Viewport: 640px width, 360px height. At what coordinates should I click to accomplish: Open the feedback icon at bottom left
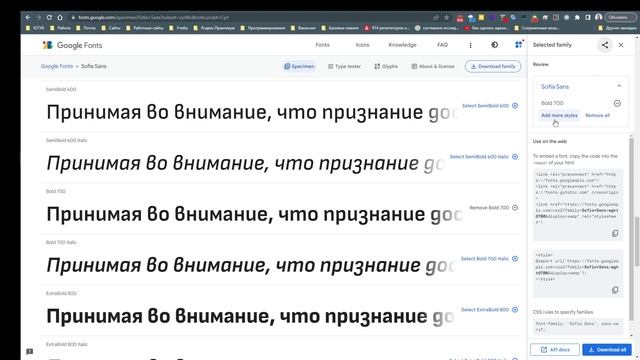click(29, 351)
